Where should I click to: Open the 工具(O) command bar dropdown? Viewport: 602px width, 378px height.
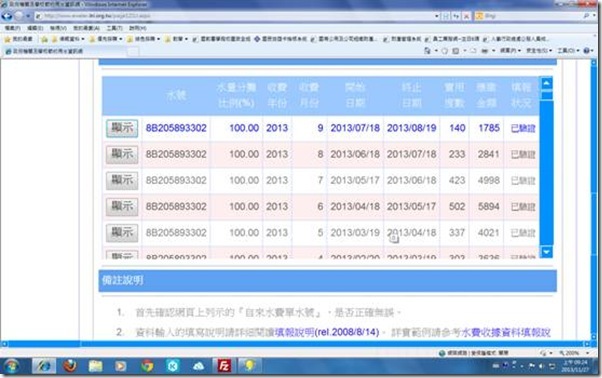(568, 51)
